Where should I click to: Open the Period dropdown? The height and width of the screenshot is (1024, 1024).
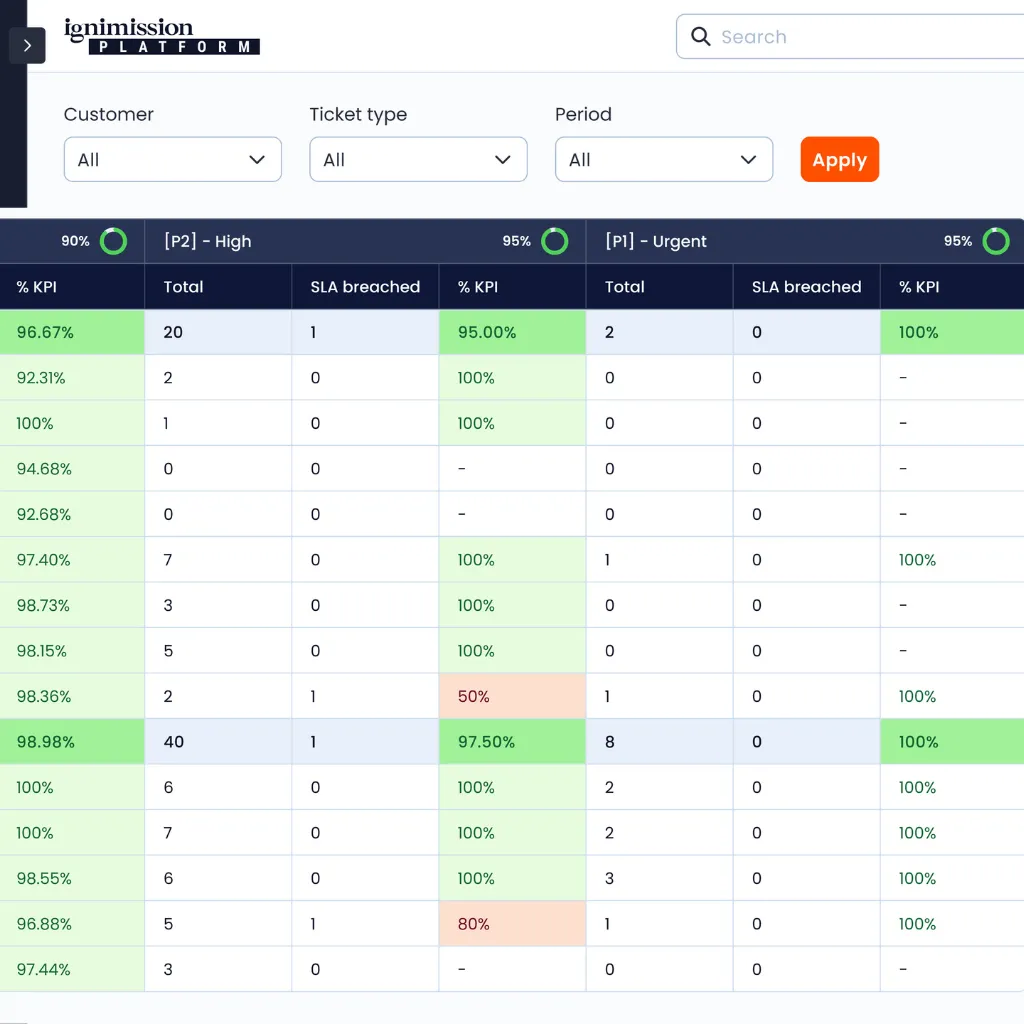coord(663,160)
